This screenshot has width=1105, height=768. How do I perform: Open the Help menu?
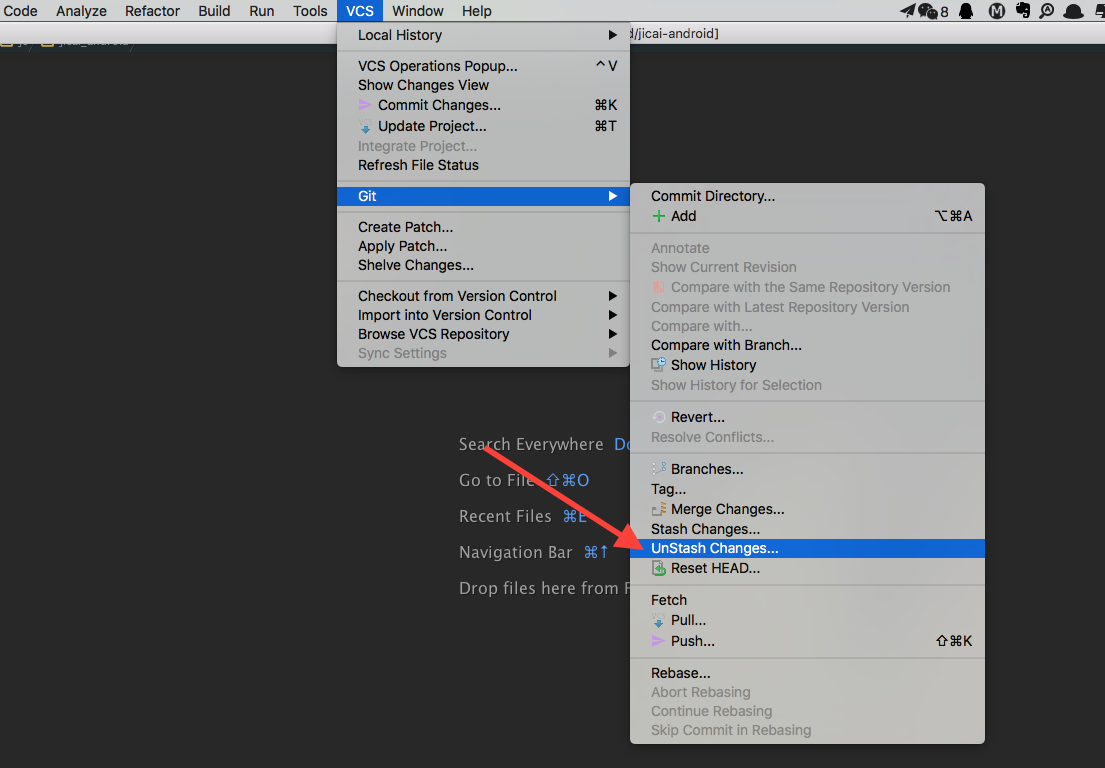(477, 11)
